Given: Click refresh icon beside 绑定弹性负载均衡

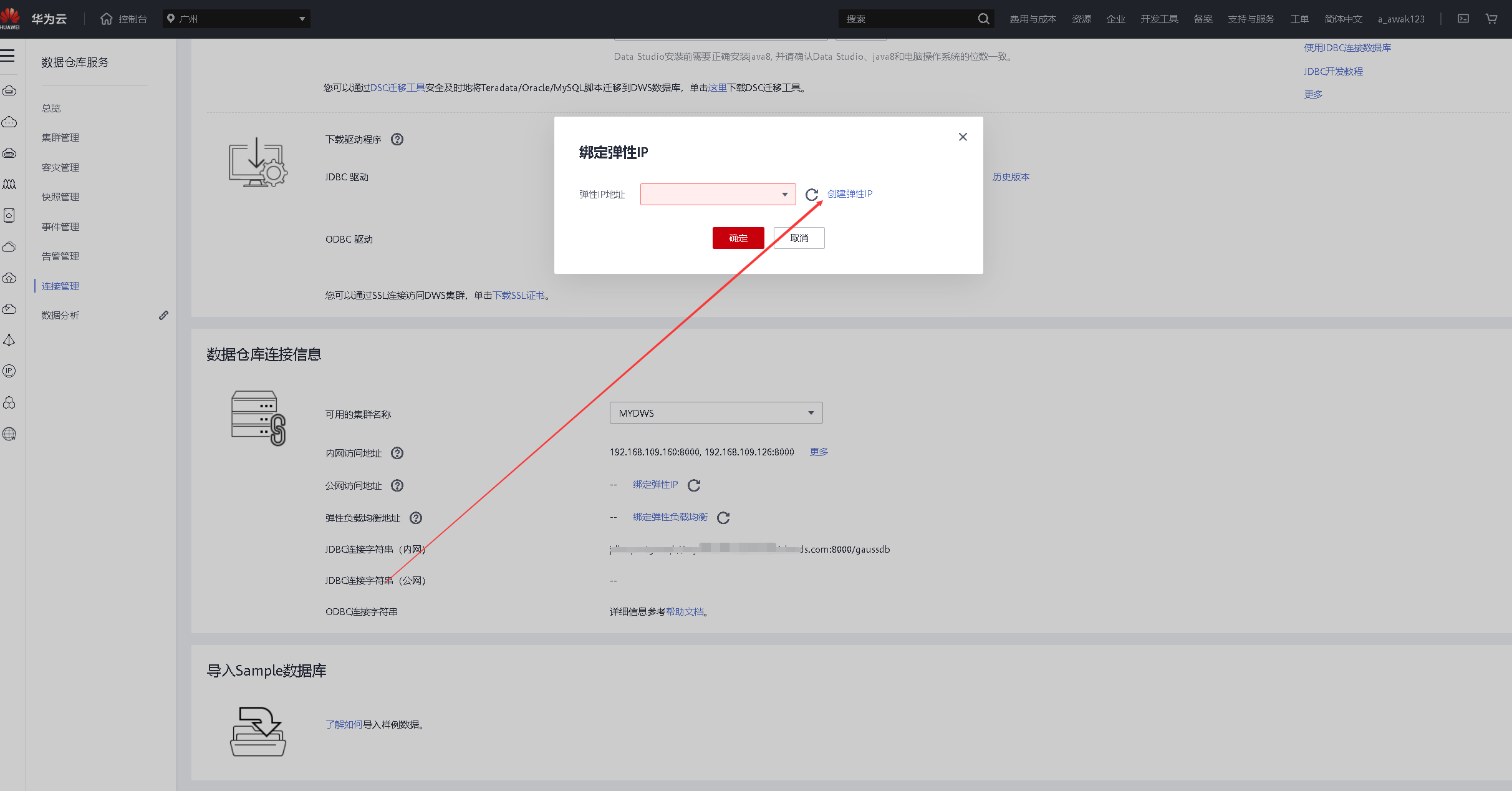Looking at the screenshot, I should (x=723, y=518).
